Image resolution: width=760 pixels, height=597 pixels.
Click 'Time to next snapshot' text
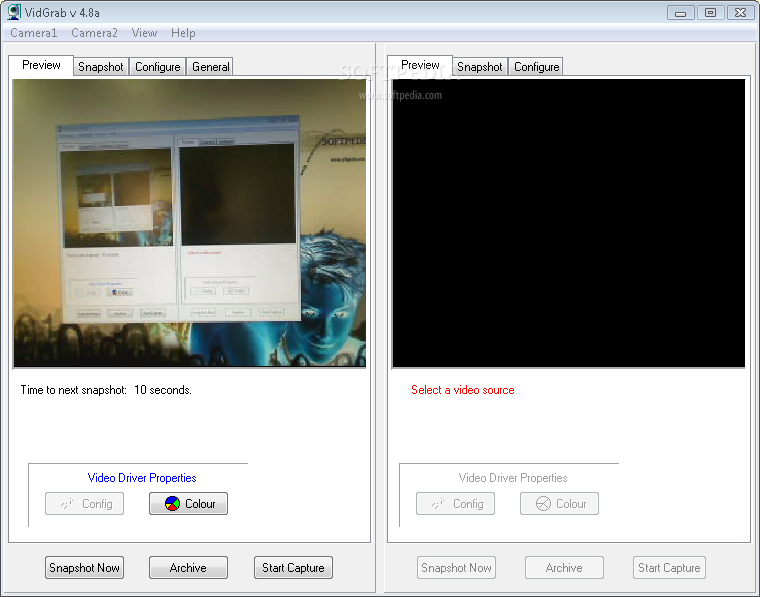106,390
